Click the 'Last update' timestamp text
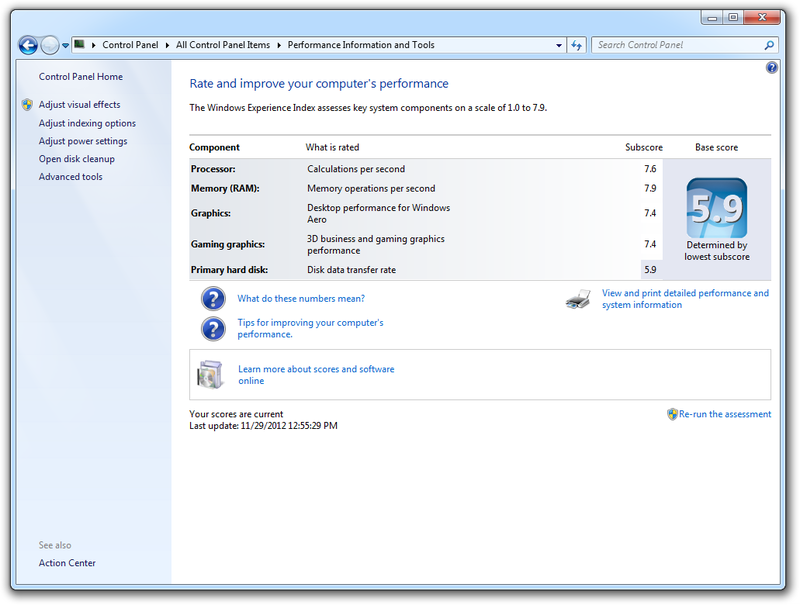This screenshot has width=800, height=605. coord(263,425)
